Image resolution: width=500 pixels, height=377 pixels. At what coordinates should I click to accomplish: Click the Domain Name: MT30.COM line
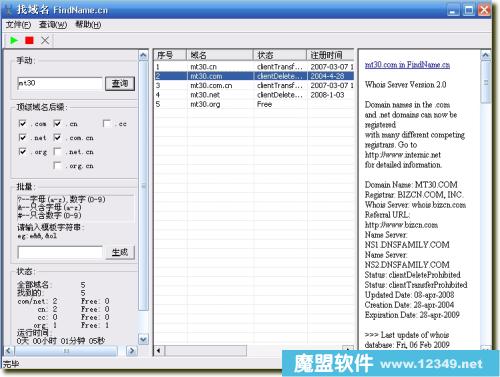pyautogui.click(x=411, y=185)
